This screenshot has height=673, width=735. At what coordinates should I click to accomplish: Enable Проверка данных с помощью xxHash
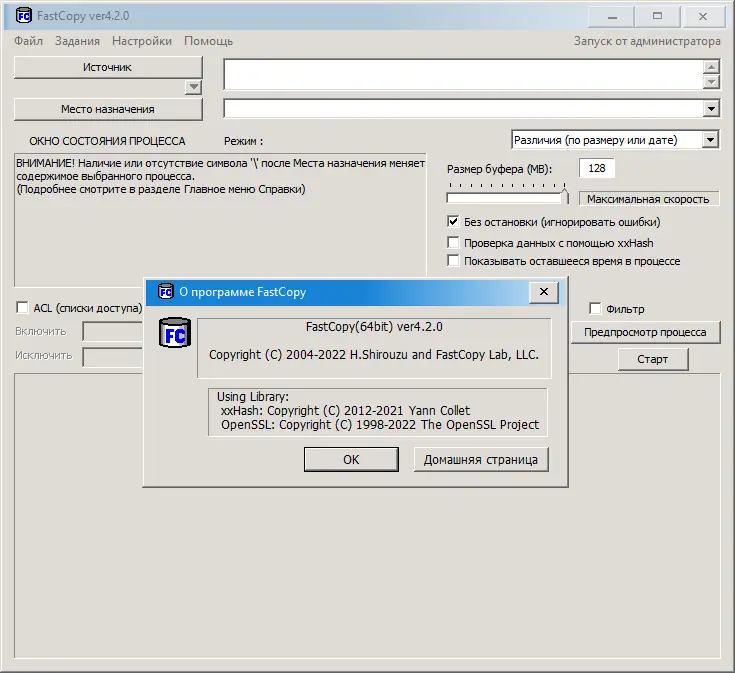coord(453,243)
